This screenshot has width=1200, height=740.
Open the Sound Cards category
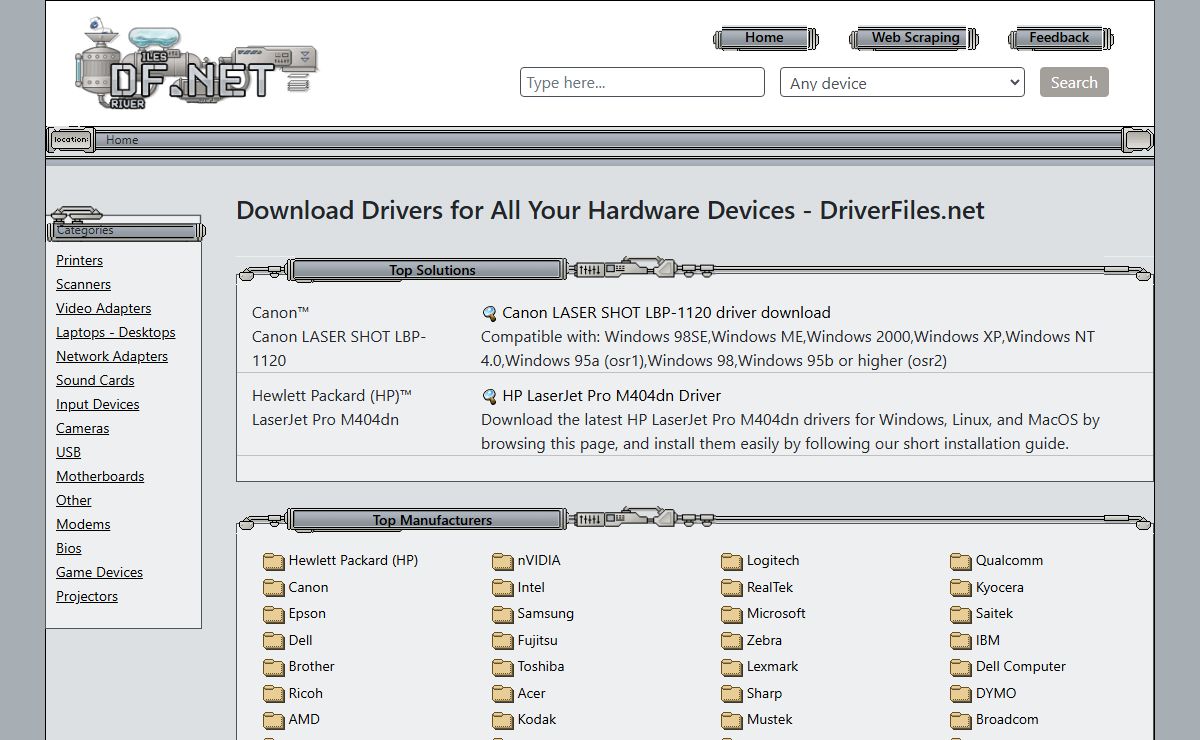pos(95,380)
